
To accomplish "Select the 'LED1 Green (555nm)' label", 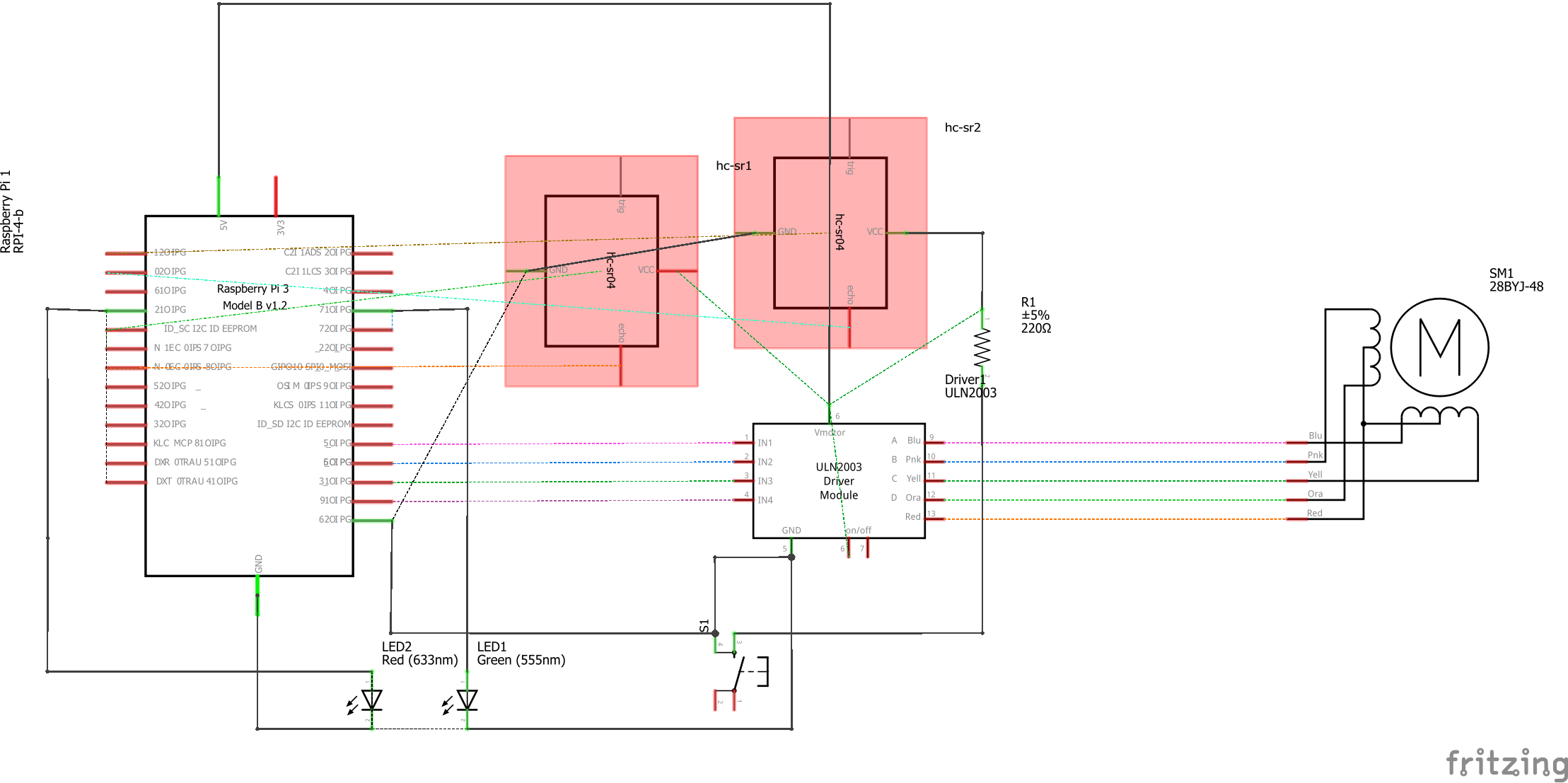I will 521,654.
